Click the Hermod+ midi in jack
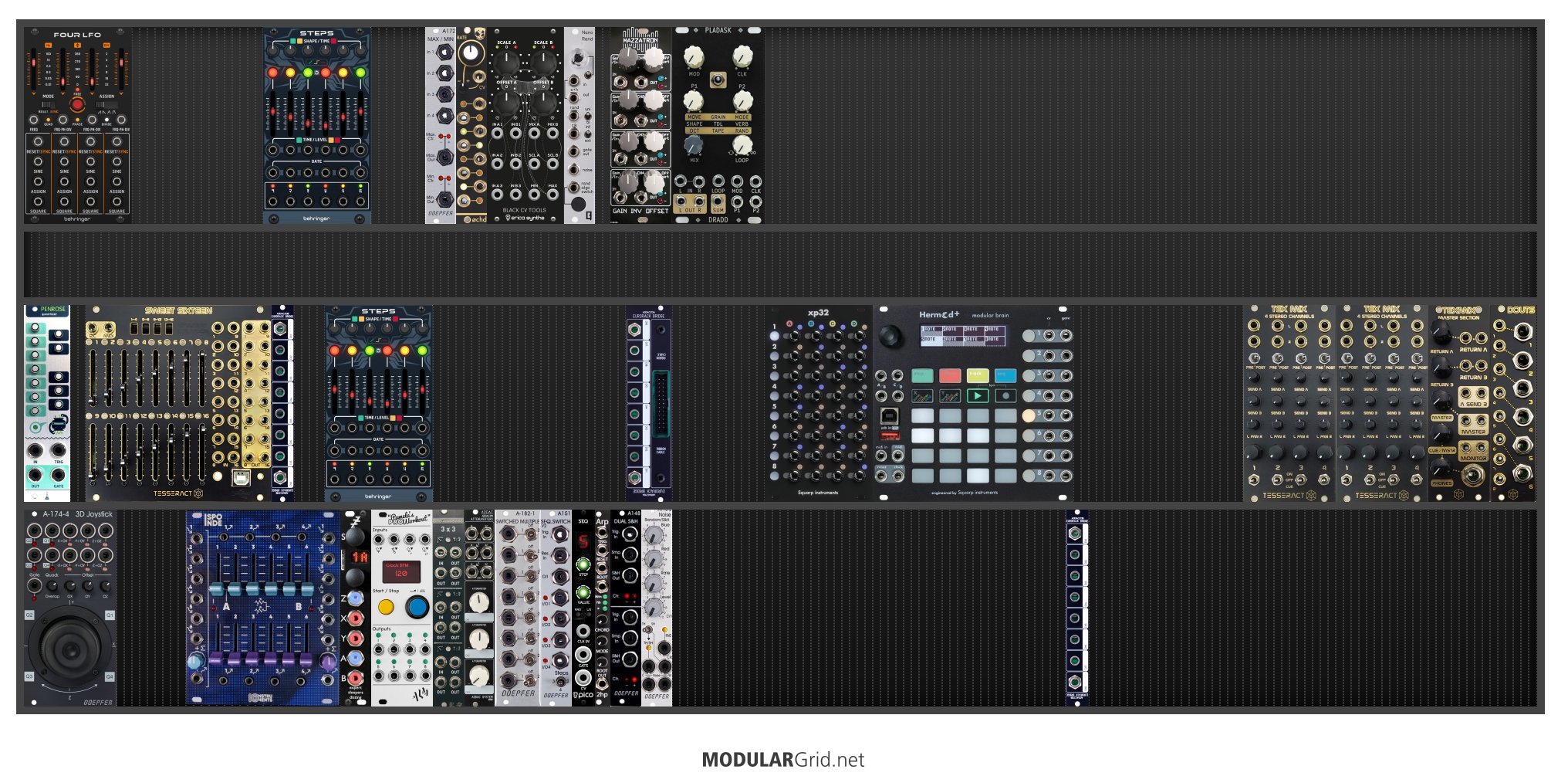This screenshot has width=1568, height=776. (x=881, y=457)
